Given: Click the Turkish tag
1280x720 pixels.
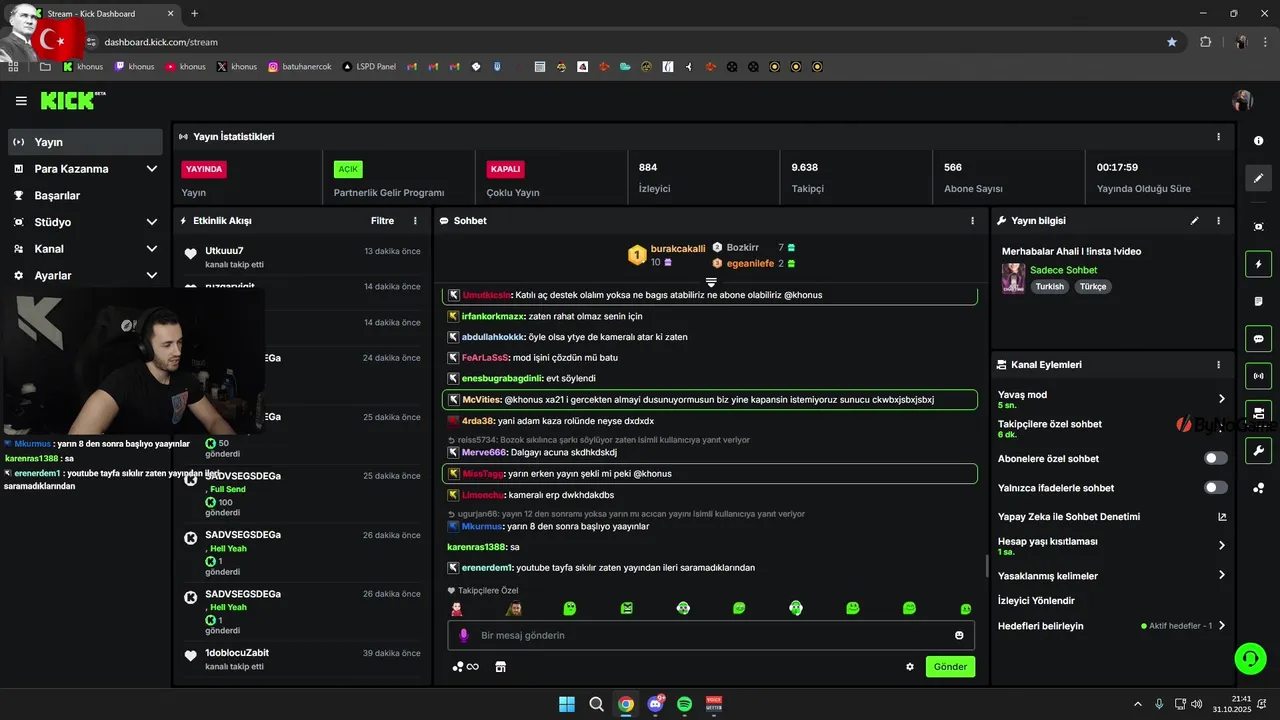Looking at the screenshot, I should [1049, 287].
